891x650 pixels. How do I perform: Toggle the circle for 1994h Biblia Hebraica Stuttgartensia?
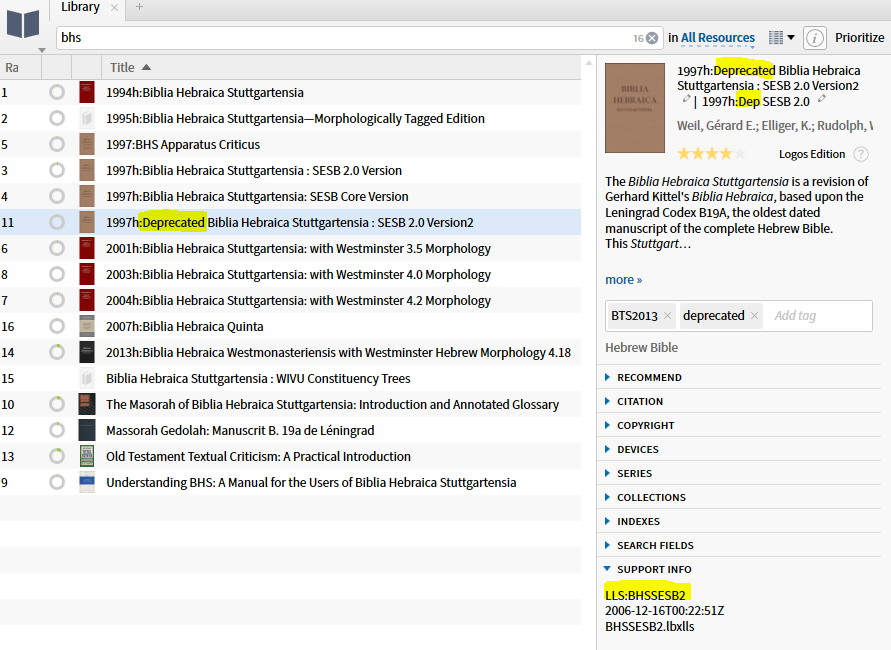point(57,92)
